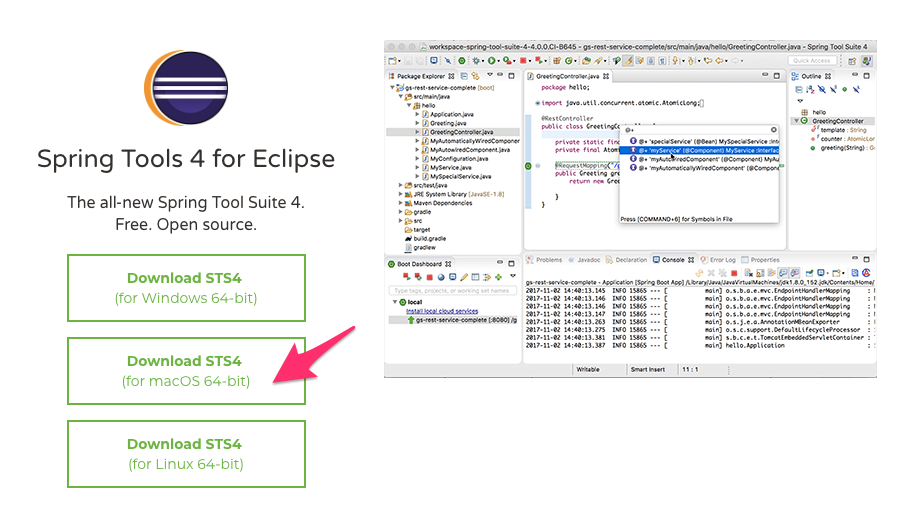The image size is (902, 509).
Task: Click the Boot Dashboard start/restart icon
Action: coord(407,277)
